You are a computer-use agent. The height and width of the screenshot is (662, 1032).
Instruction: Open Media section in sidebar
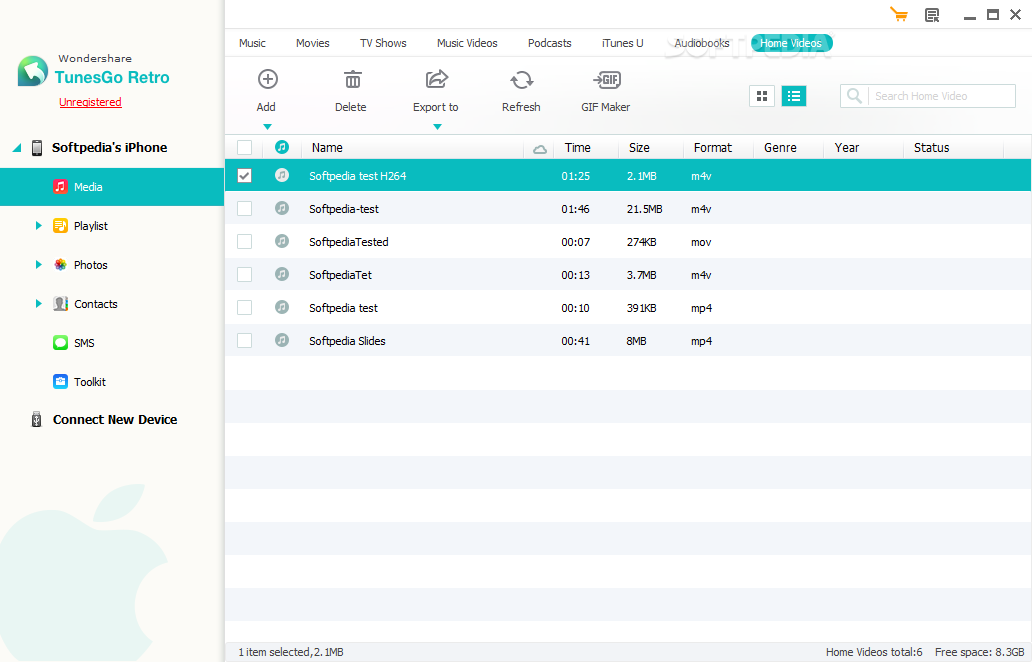pos(112,187)
